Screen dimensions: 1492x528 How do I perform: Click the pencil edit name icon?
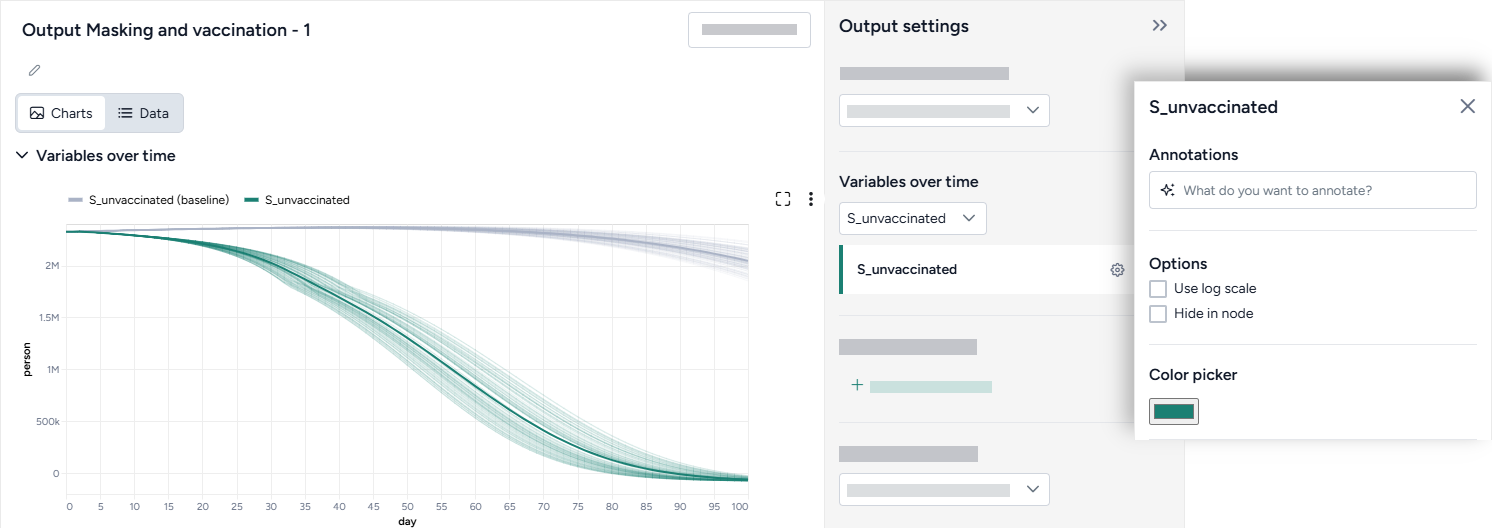coord(34,70)
